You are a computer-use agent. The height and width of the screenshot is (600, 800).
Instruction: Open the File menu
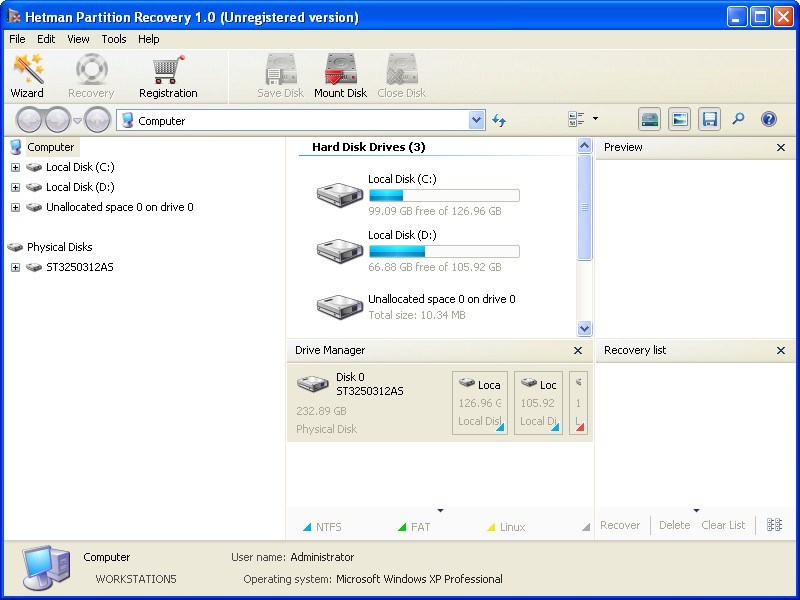coord(16,39)
